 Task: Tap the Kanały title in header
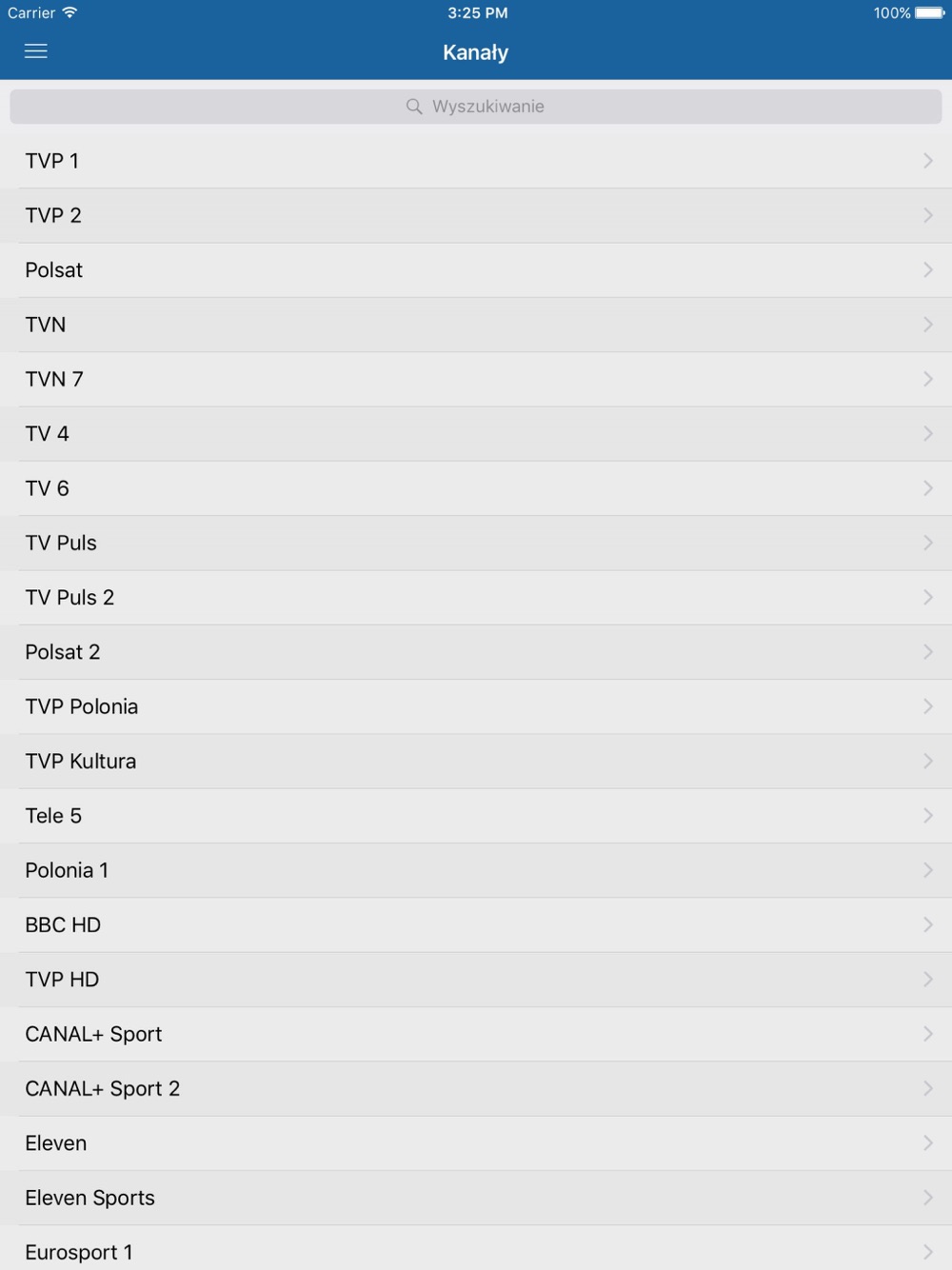pos(476,52)
